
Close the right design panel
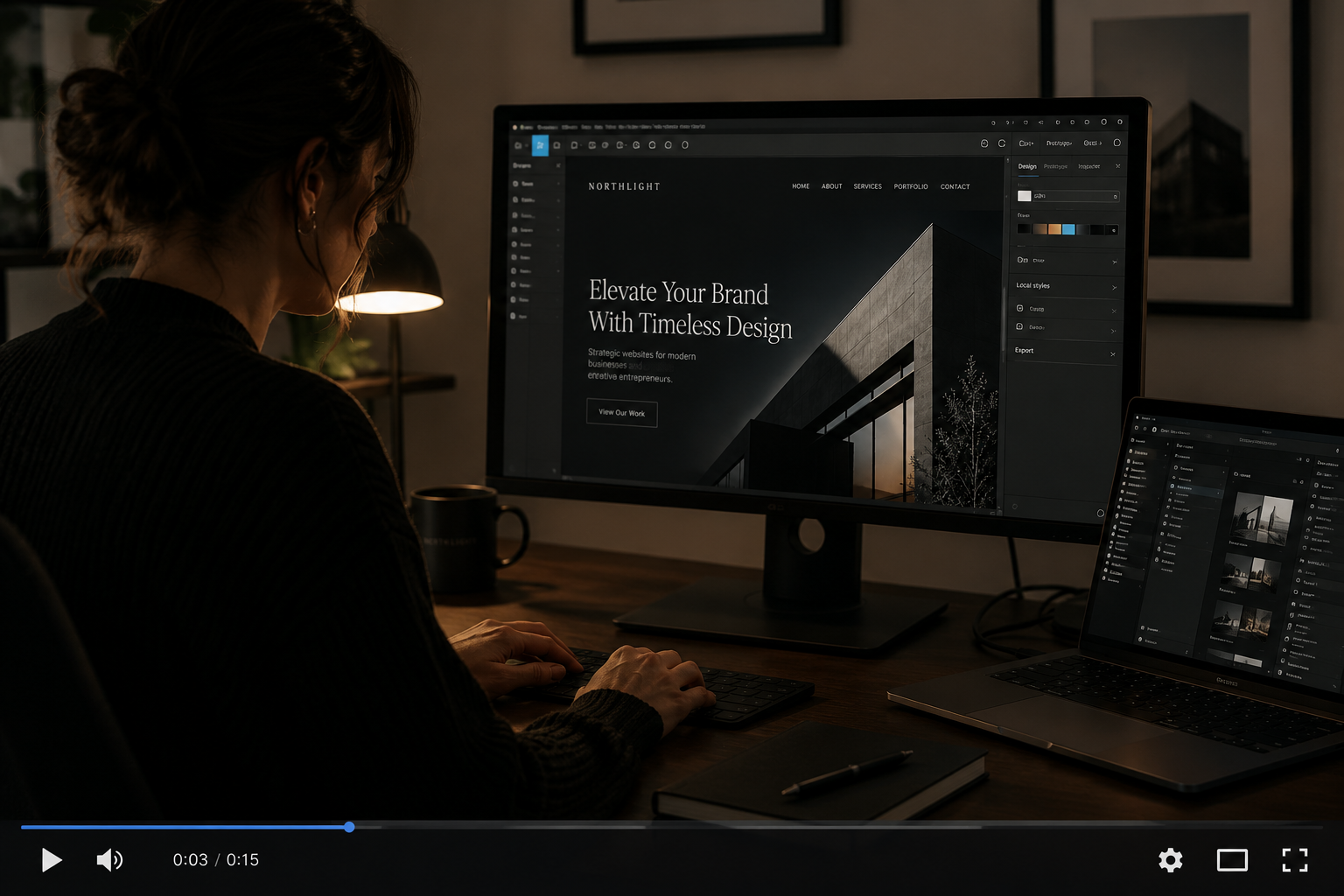point(1117,166)
